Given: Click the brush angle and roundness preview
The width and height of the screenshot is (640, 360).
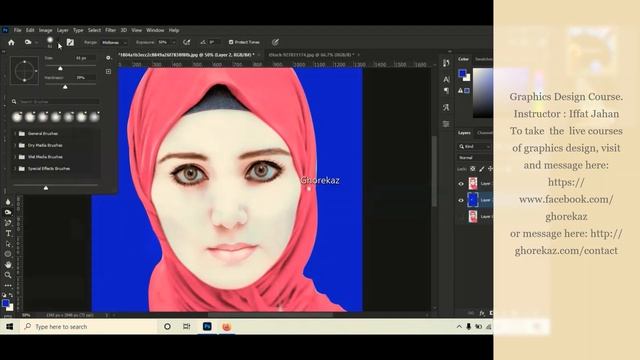Looking at the screenshot, I should point(24,71).
